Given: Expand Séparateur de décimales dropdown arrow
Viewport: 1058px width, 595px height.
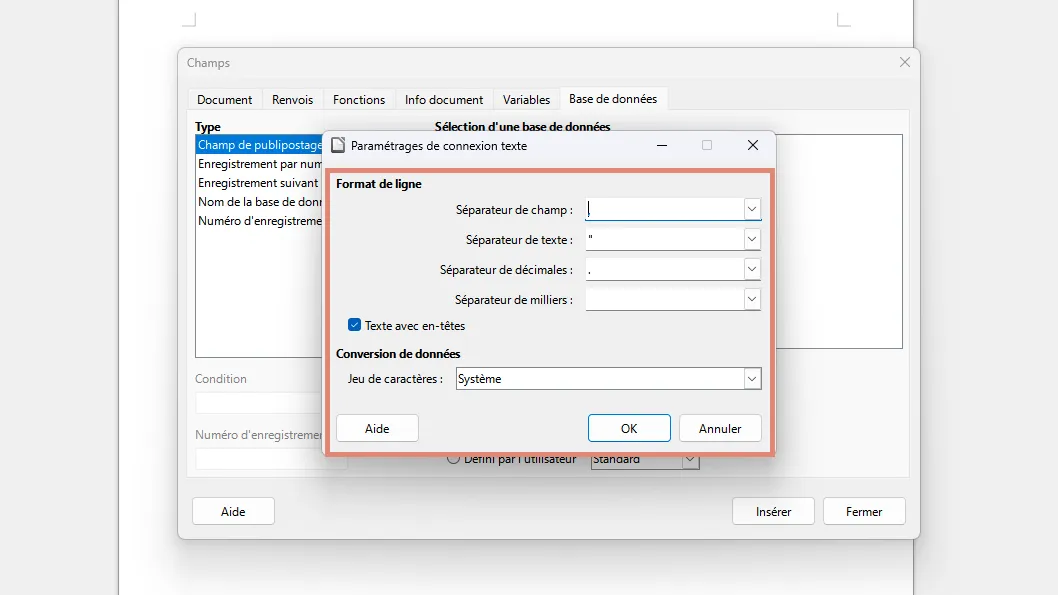Looking at the screenshot, I should (x=752, y=269).
